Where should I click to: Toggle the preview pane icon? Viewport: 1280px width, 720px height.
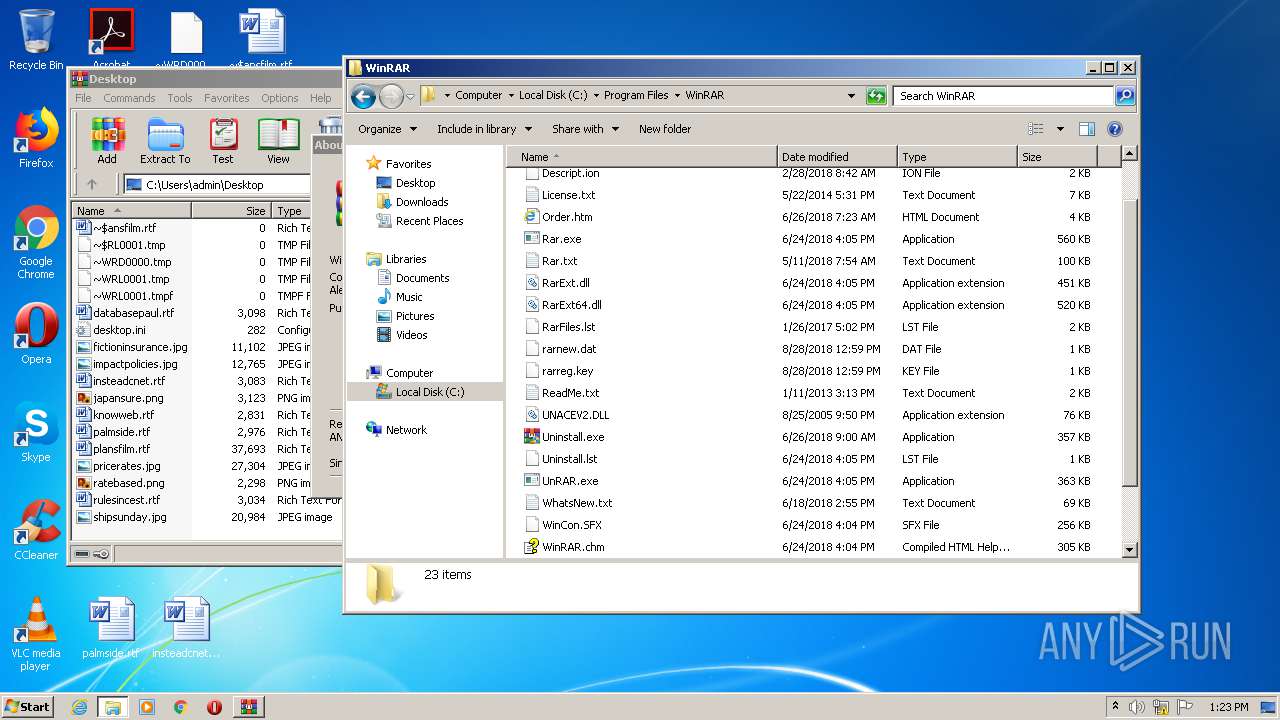(x=1087, y=129)
